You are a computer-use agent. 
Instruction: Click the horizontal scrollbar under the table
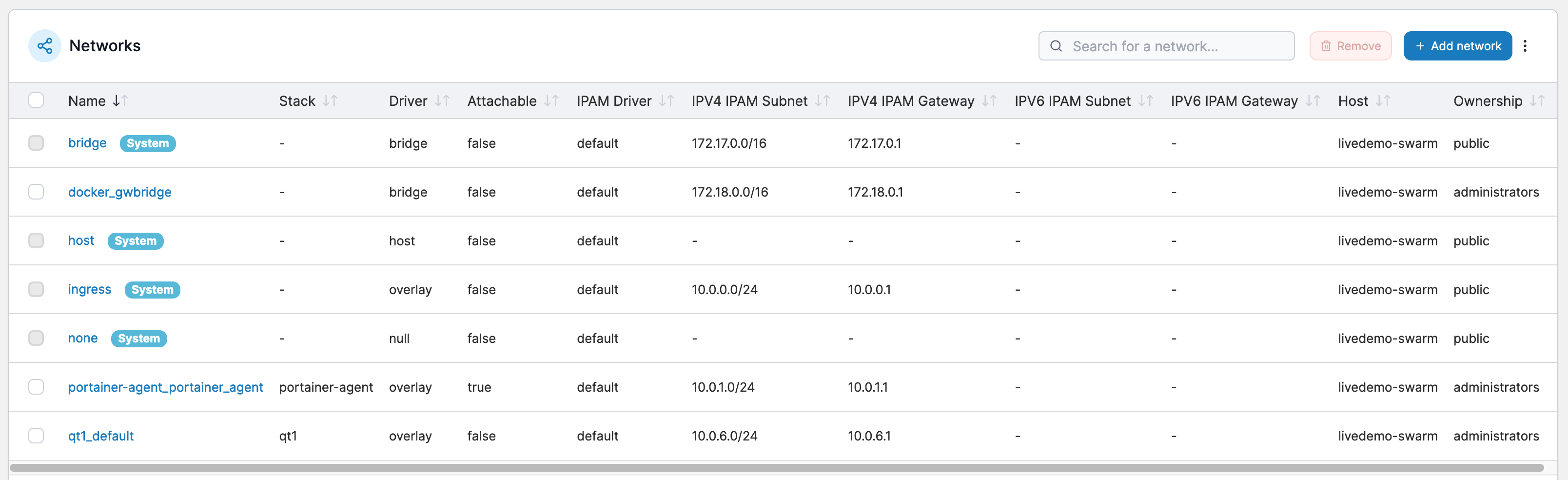(777, 468)
